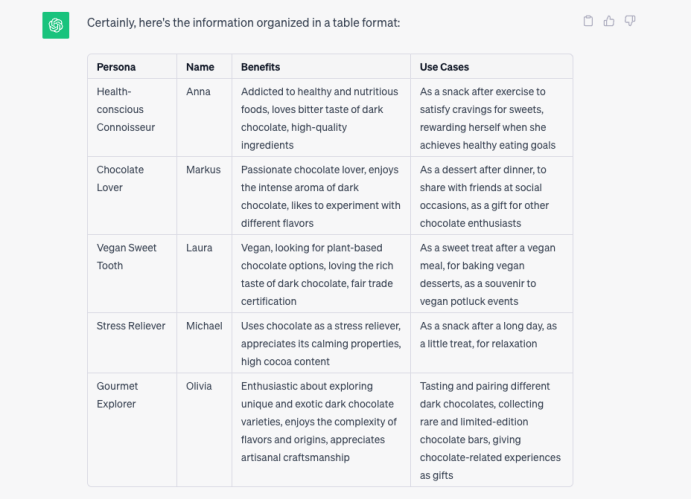Click the Use Cases column header
This screenshot has width=691, height=499.
coord(444,67)
